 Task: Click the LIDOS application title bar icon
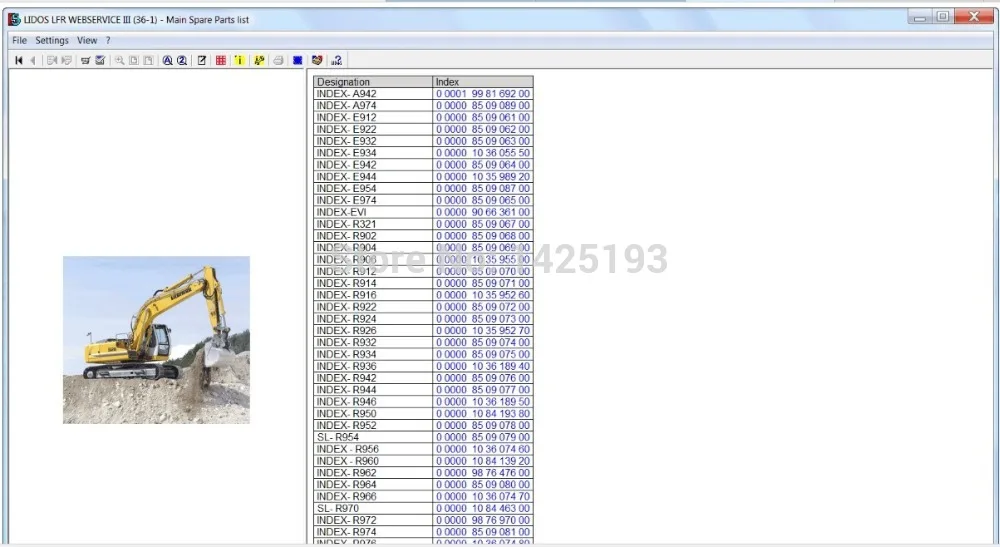[14, 20]
